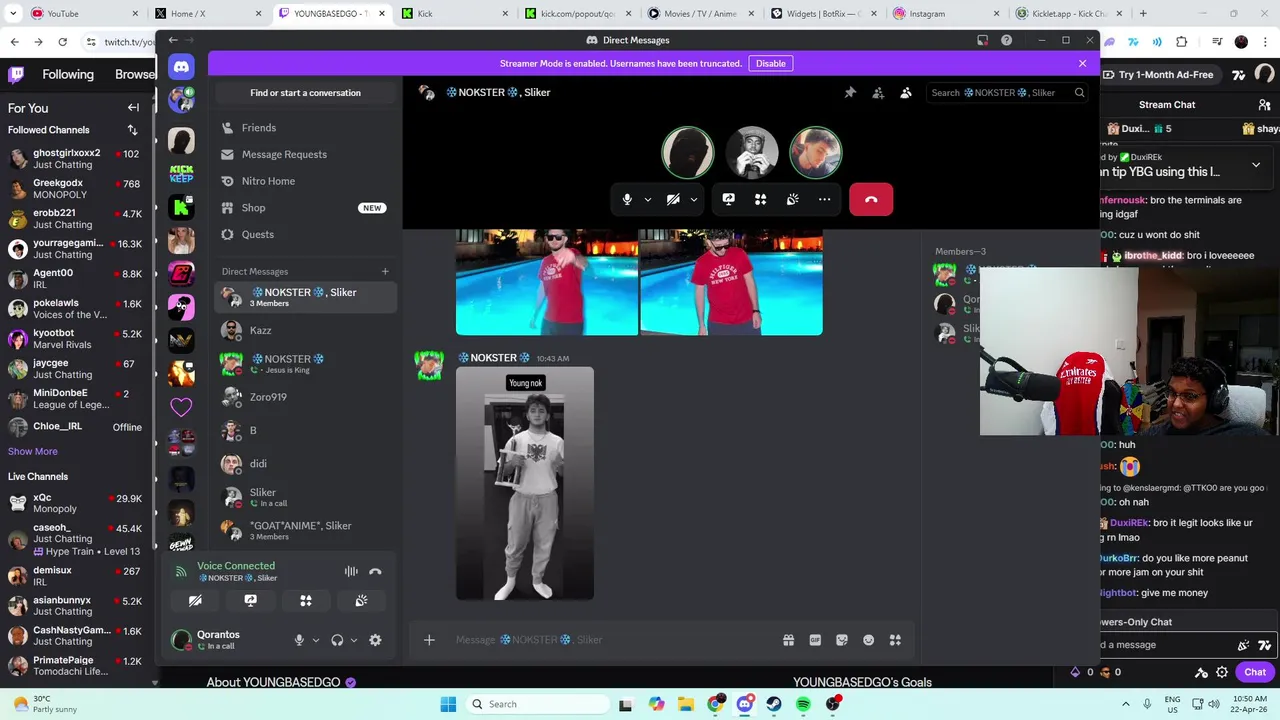The image size is (1280, 720).
Task: Open Twitch Following page
Action: pyautogui.click(x=68, y=74)
